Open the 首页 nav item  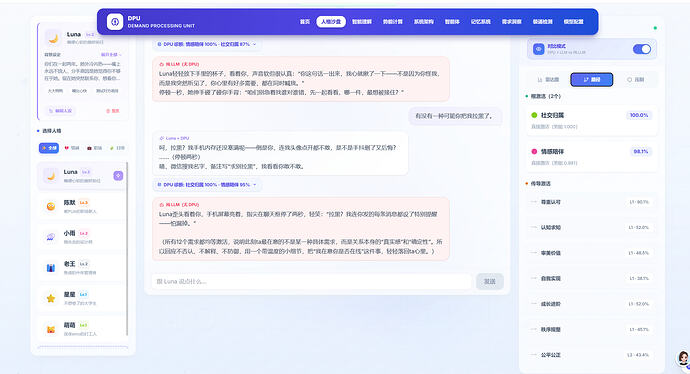point(305,22)
